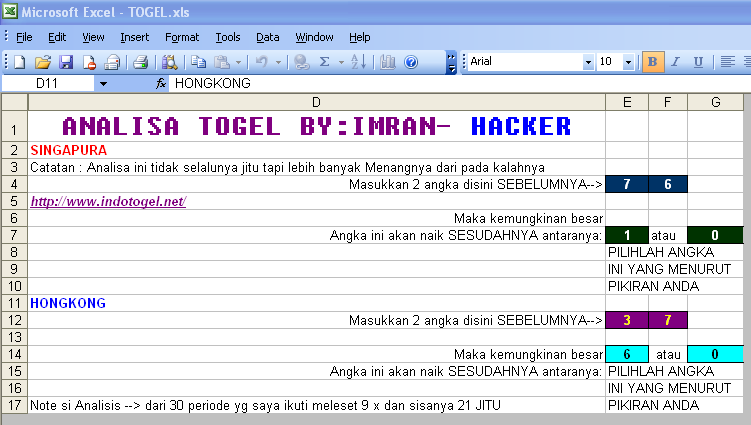Paste with the clipboard icon
The width and height of the screenshot is (751, 425).
[x=222, y=62]
